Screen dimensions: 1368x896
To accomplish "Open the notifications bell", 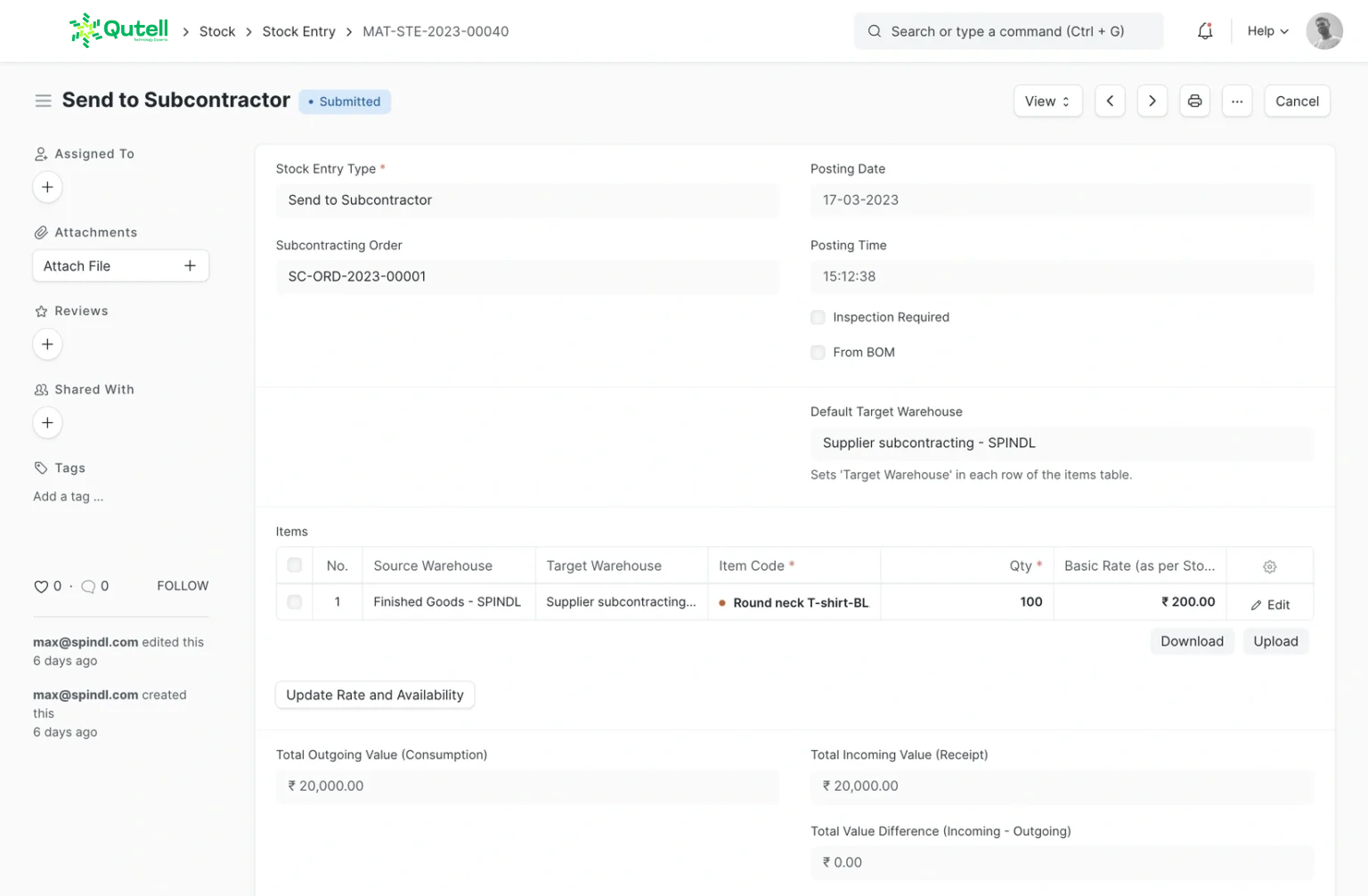I will coord(1204,31).
